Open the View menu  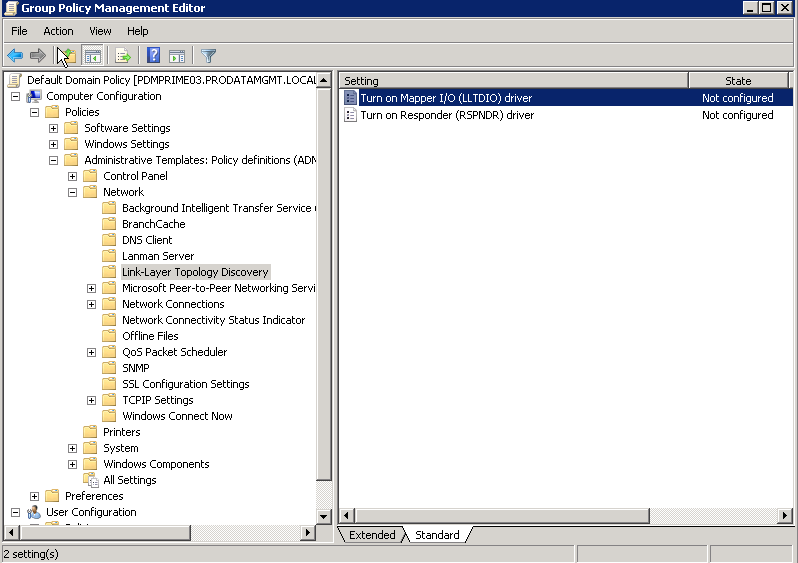point(100,31)
